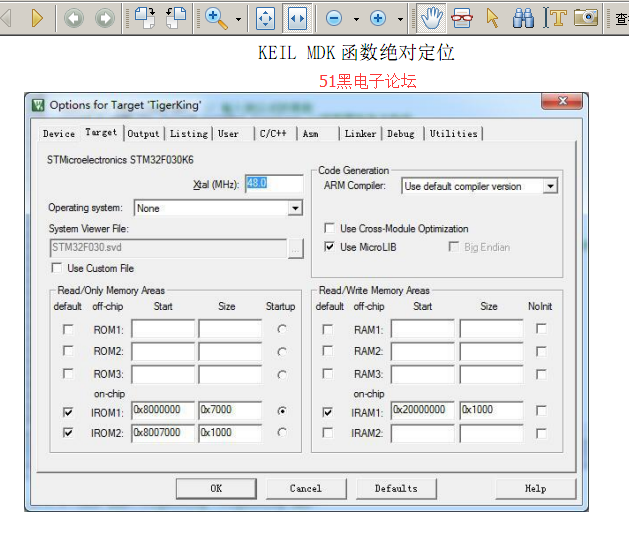Screen dimensions: 629x536
Task: Open the Debug tab
Action: pos(400,134)
